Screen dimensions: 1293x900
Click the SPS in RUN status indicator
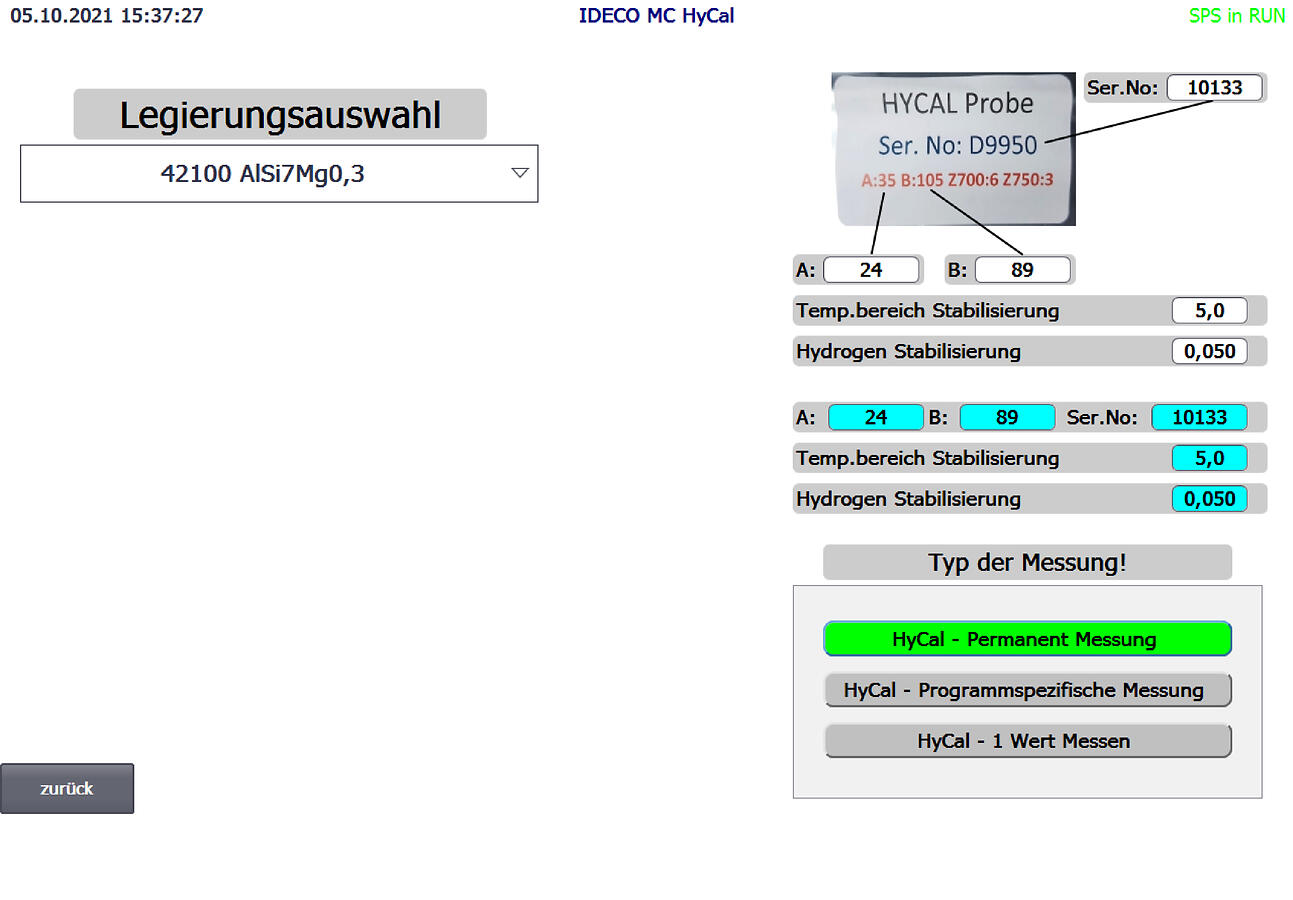coord(1236,17)
